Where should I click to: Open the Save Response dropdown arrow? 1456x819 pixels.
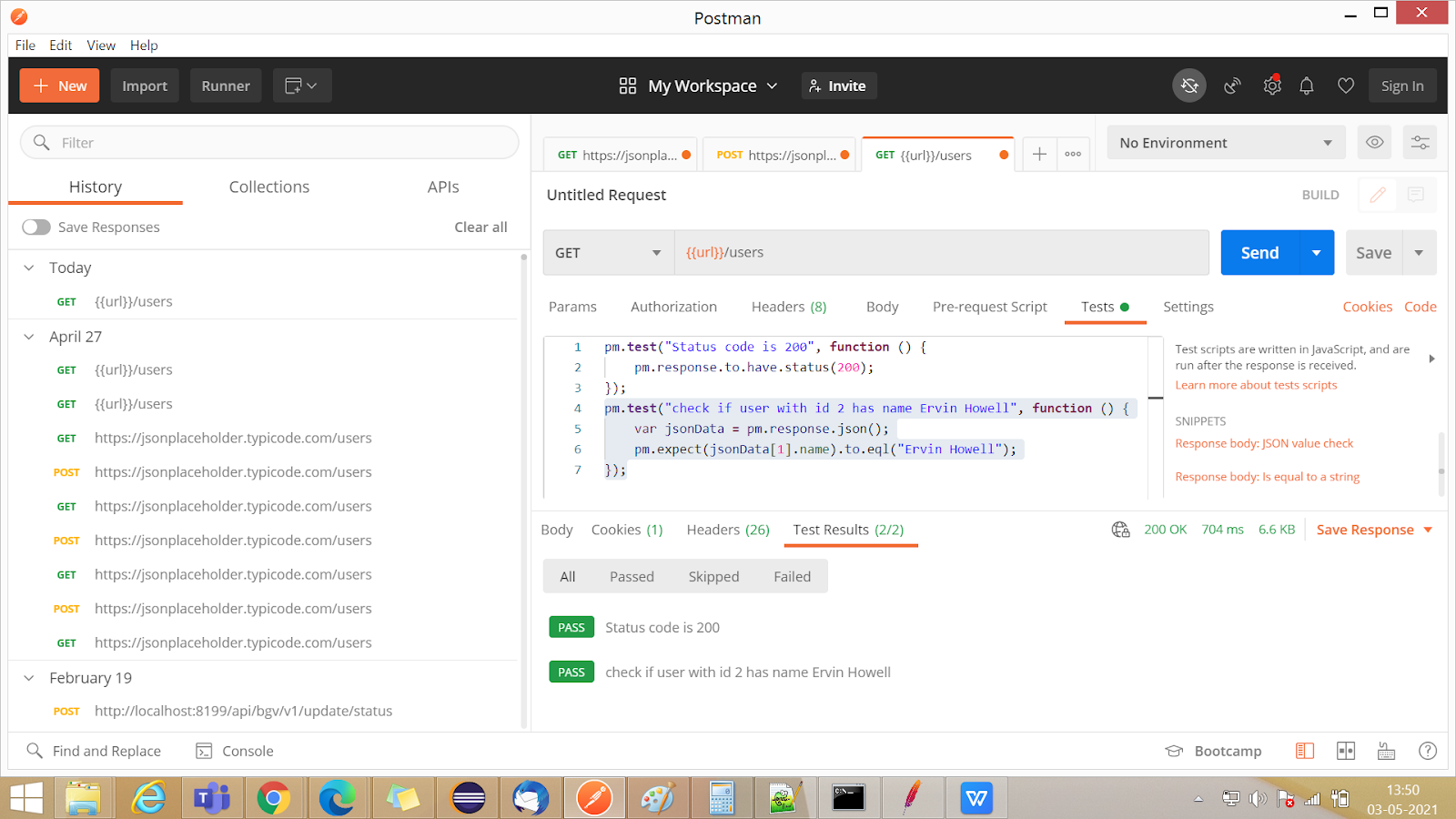(1428, 530)
